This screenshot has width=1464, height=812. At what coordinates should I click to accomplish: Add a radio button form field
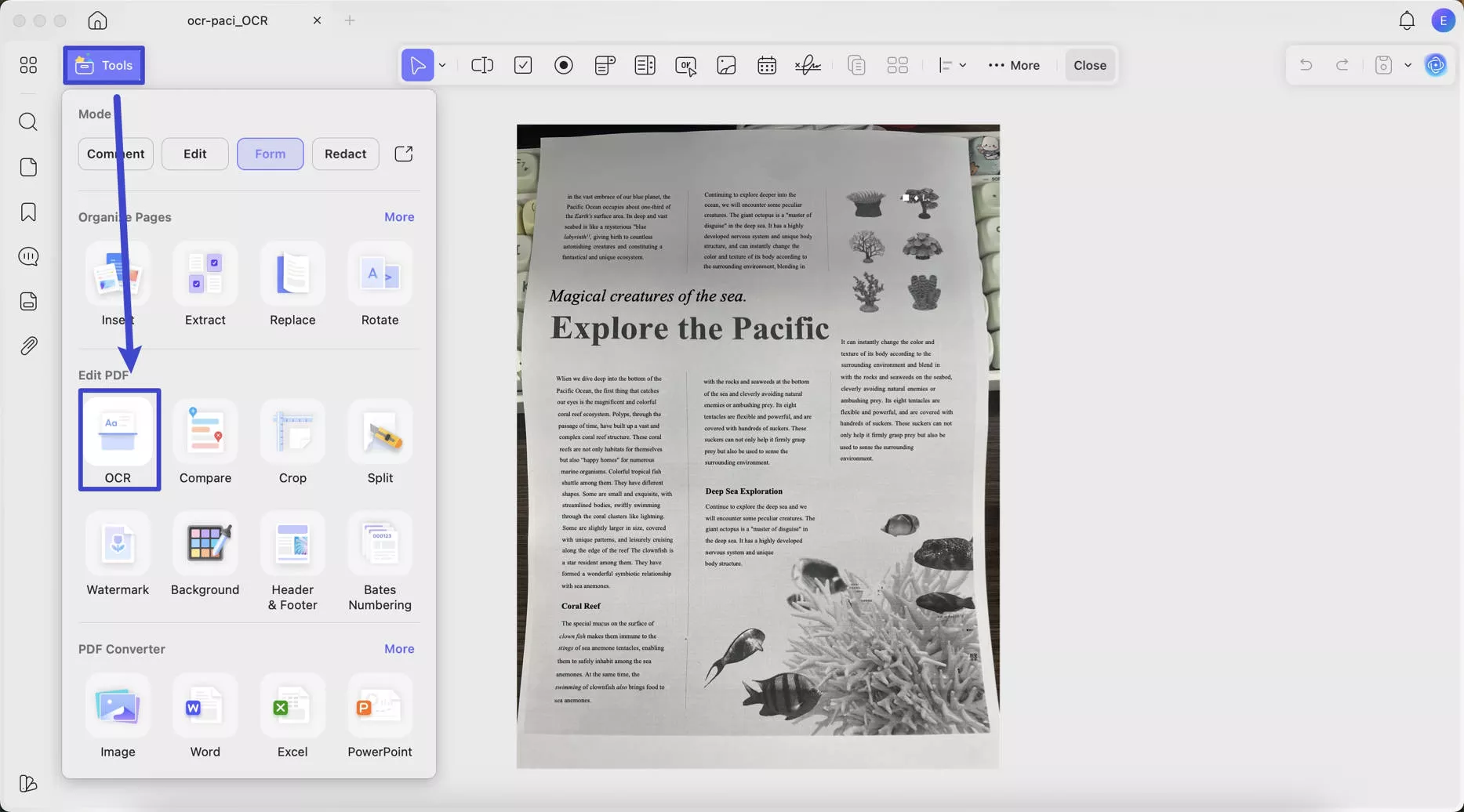click(x=564, y=65)
